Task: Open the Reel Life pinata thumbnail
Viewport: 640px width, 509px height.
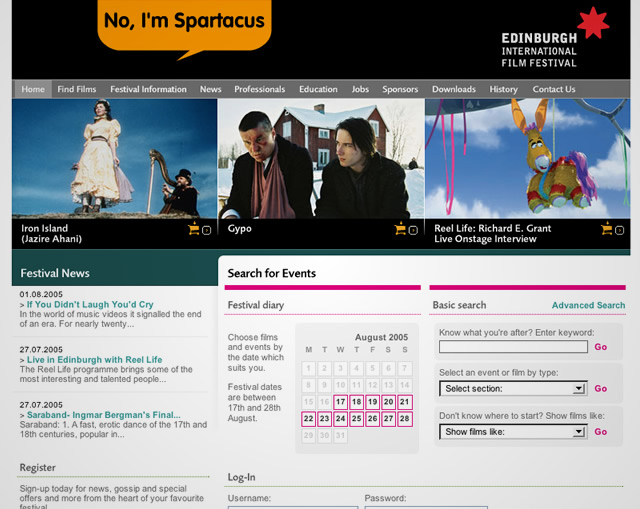Action: 528,158
